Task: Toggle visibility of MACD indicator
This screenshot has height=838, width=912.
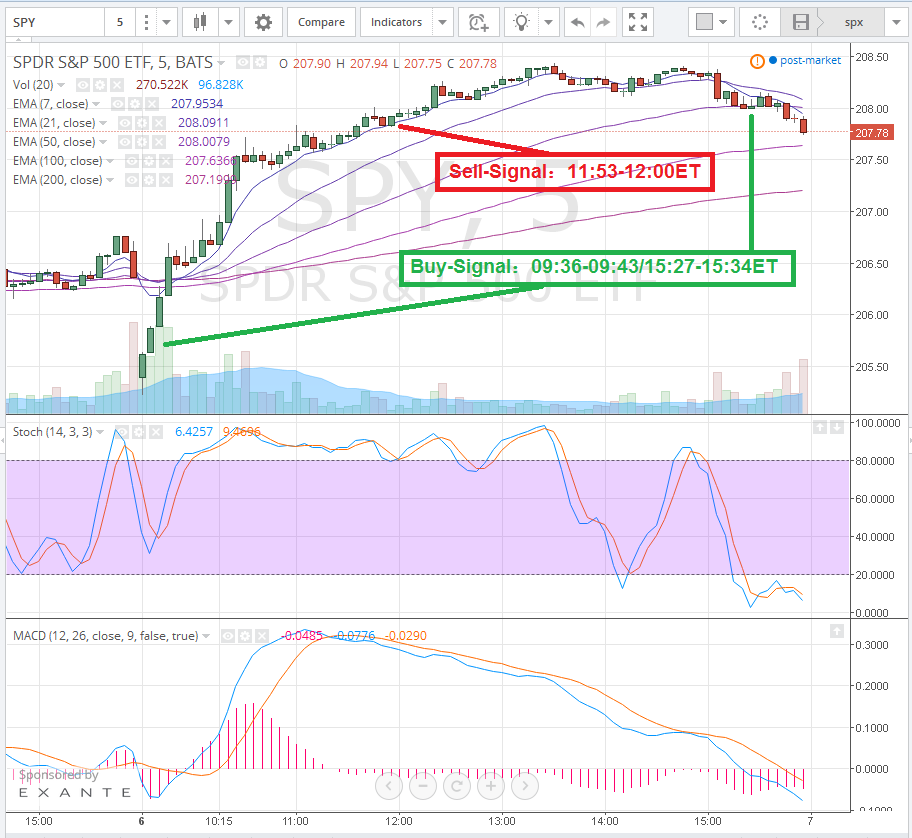Action: (228, 636)
